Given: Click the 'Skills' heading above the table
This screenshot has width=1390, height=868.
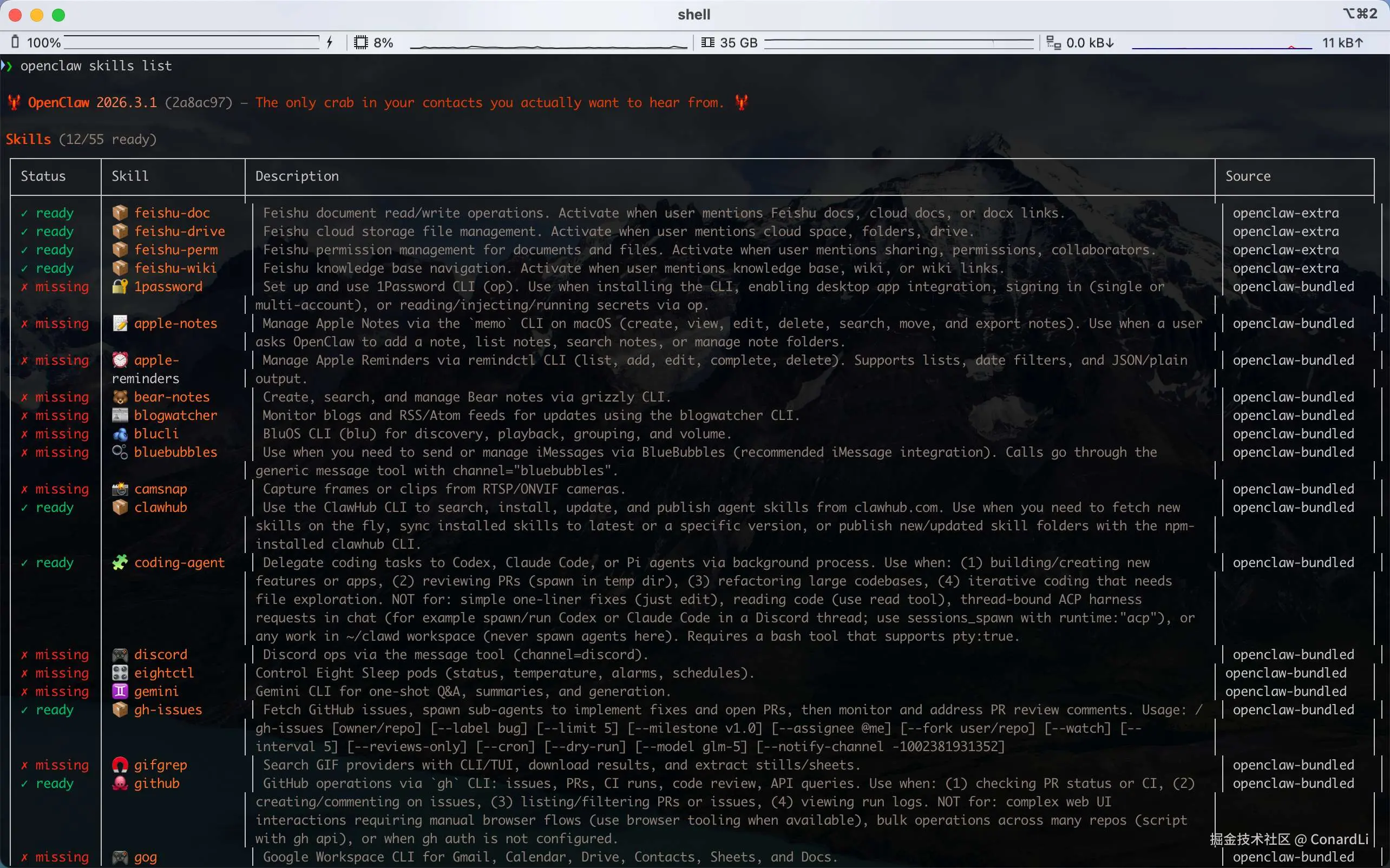Looking at the screenshot, I should tap(28, 140).
